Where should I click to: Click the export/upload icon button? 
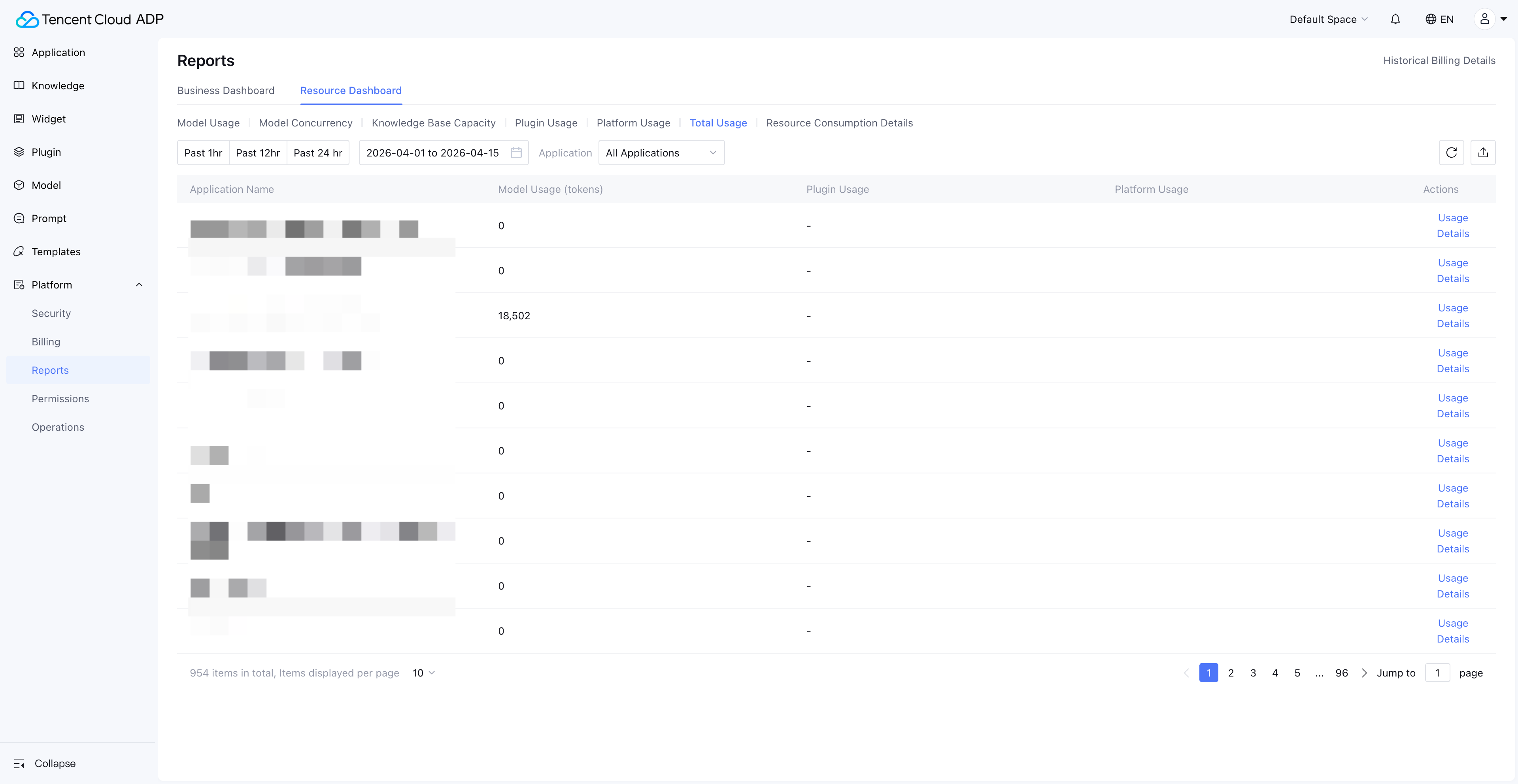pyautogui.click(x=1483, y=153)
